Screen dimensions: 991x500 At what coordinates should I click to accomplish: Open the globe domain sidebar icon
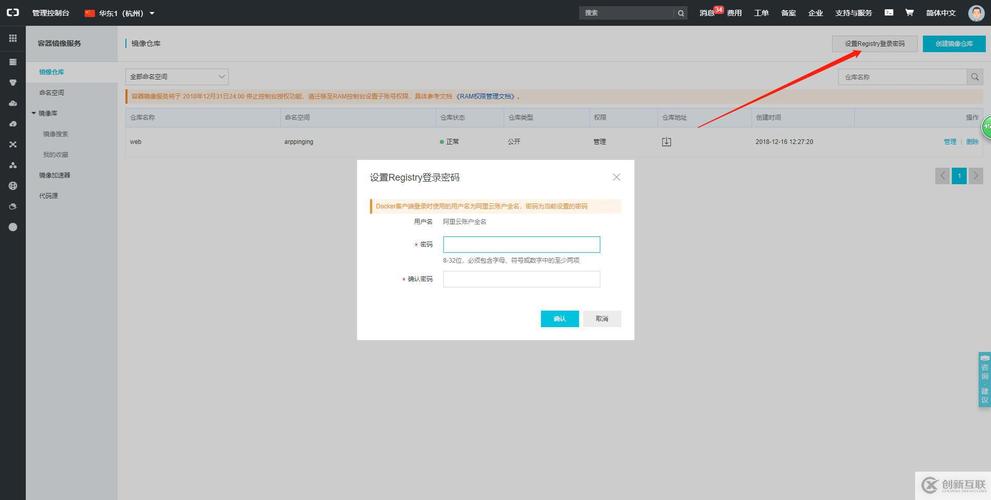coord(13,186)
